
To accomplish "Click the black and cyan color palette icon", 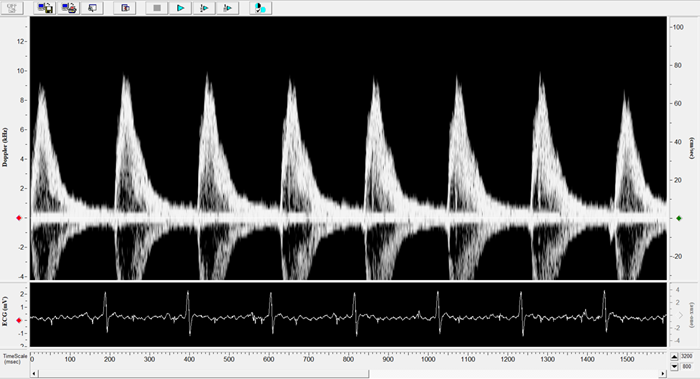I will [260, 8].
